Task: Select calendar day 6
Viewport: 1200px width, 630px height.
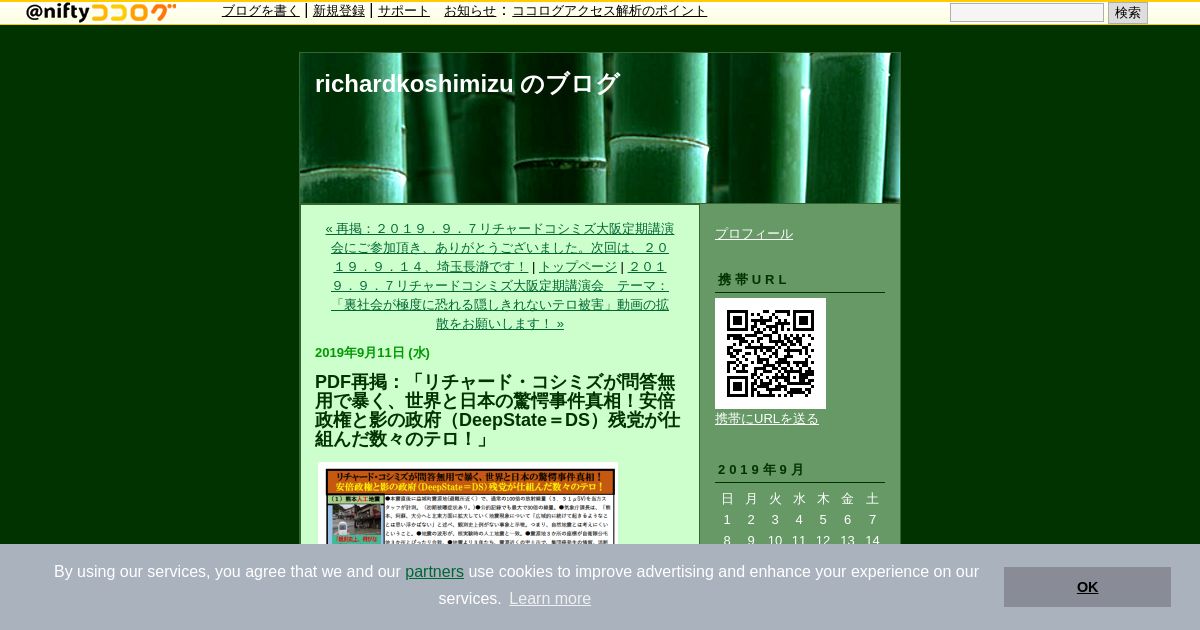Action: tap(847, 520)
